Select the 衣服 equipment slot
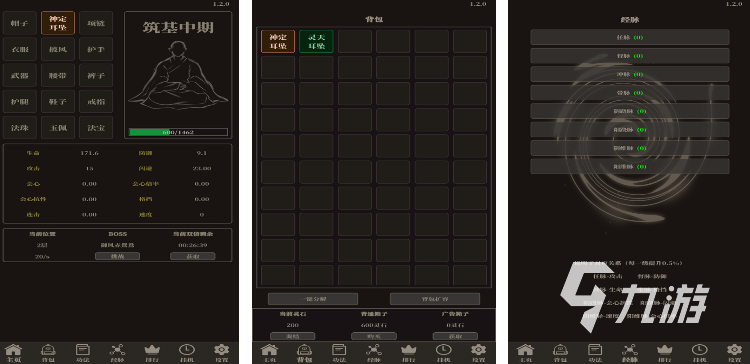Image resolution: width=750 pixels, height=364 pixels. point(20,49)
